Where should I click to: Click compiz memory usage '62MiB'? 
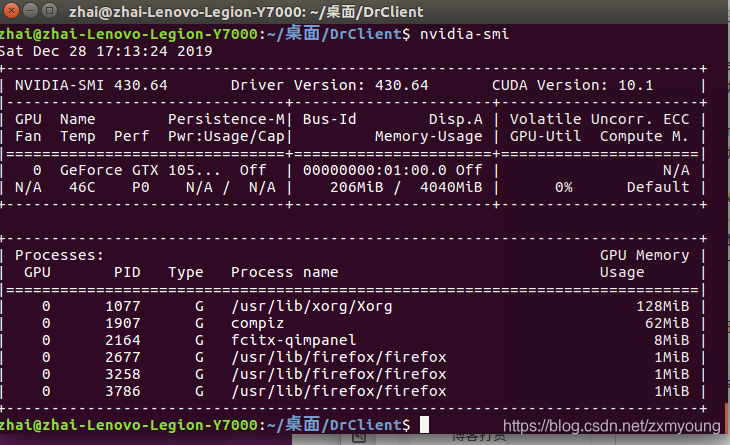pos(667,323)
